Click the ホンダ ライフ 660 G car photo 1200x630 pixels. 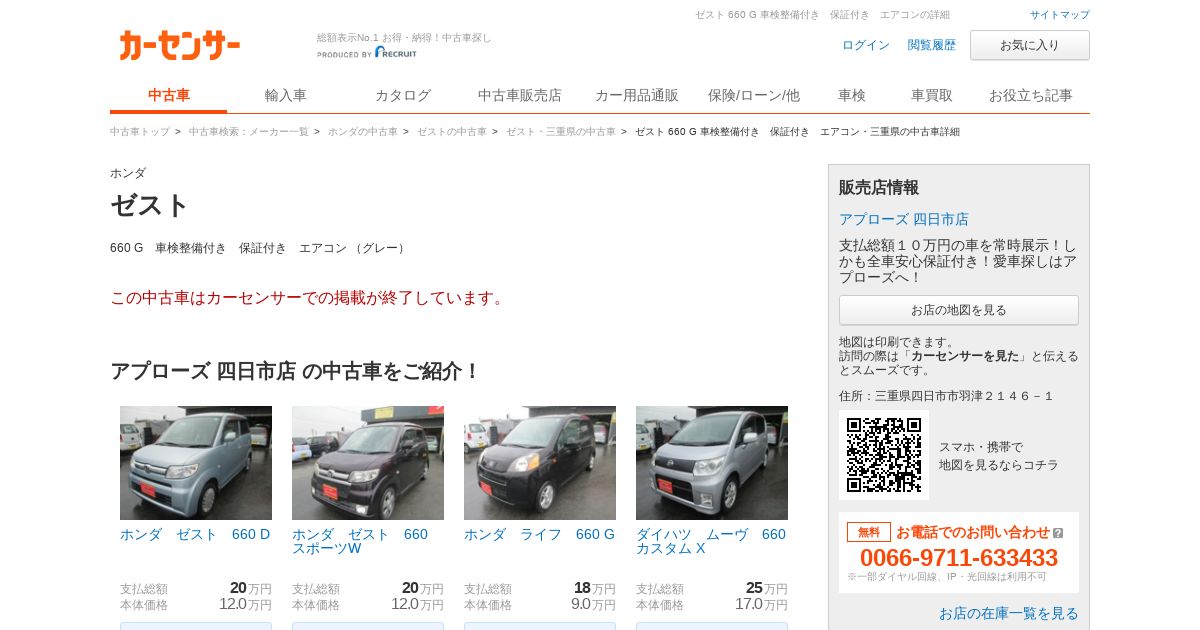[540, 463]
